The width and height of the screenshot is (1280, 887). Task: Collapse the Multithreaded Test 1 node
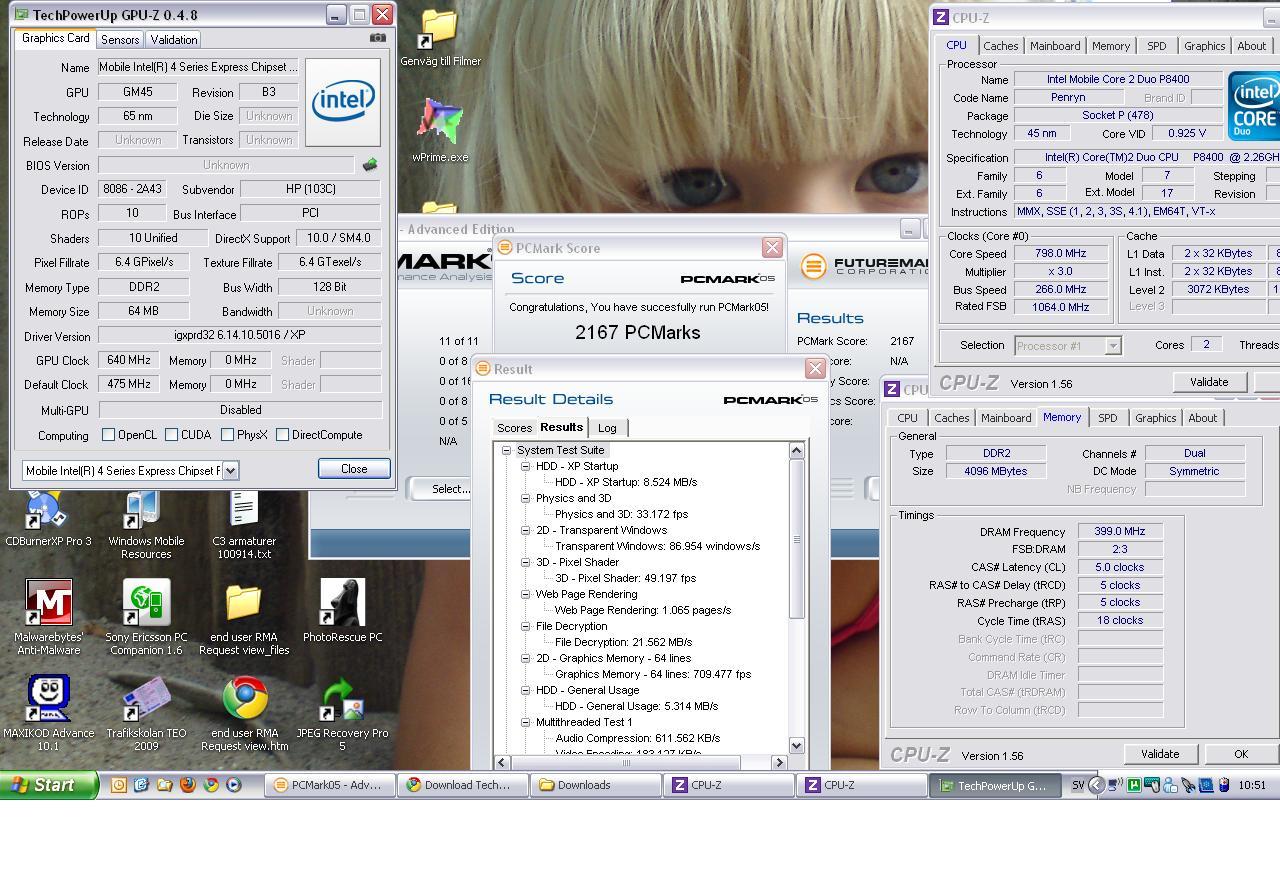[x=525, y=722]
